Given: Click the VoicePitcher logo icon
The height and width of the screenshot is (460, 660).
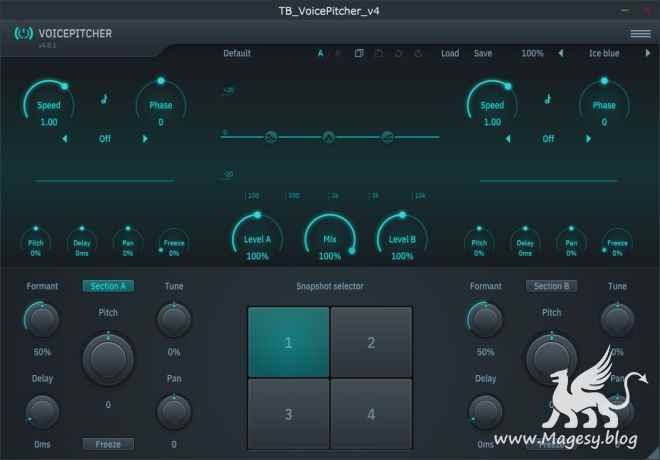Looking at the screenshot, I should pyautogui.click(x=22, y=33).
